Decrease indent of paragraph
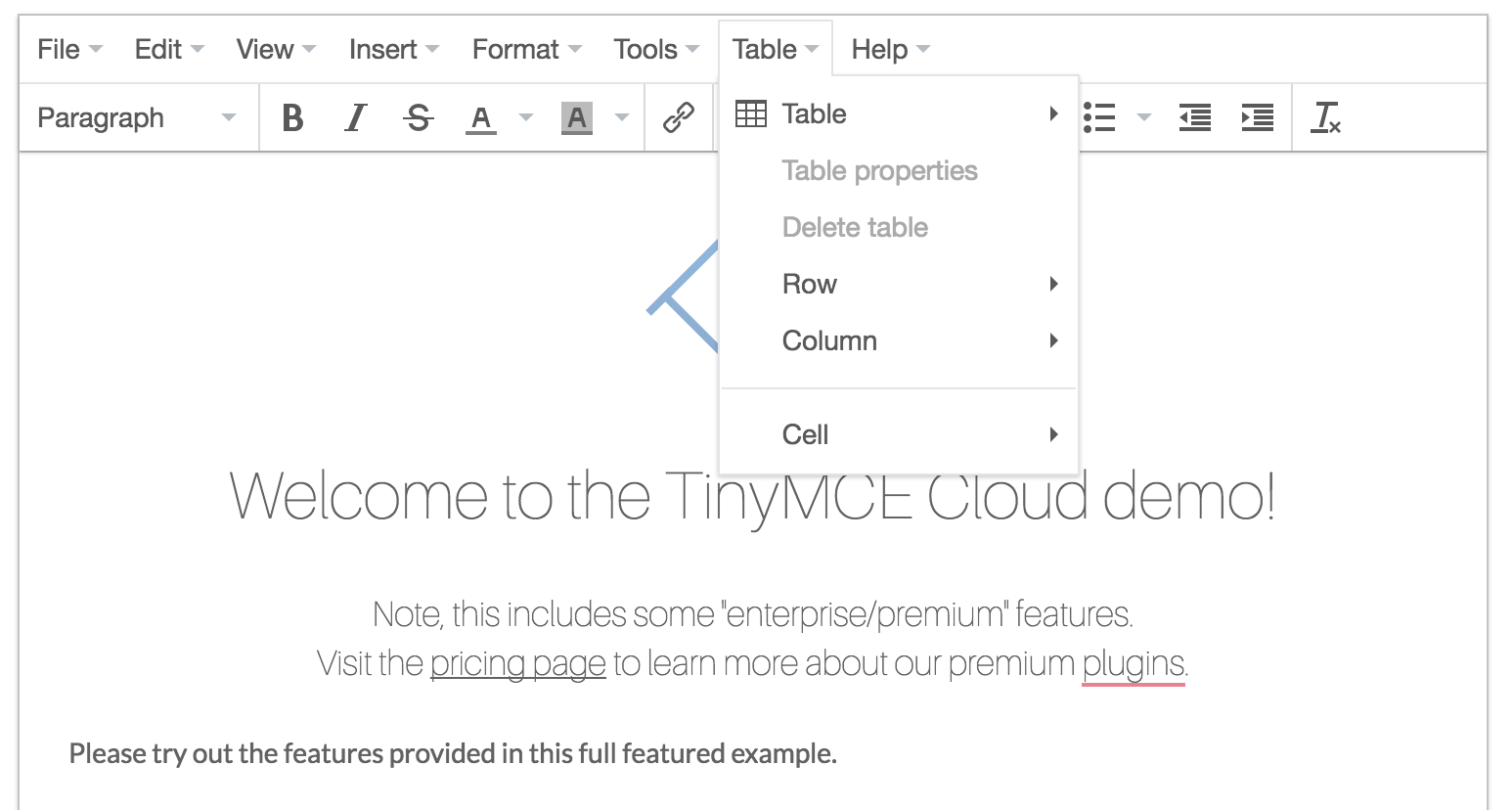1512x810 pixels. point(1194,118)
